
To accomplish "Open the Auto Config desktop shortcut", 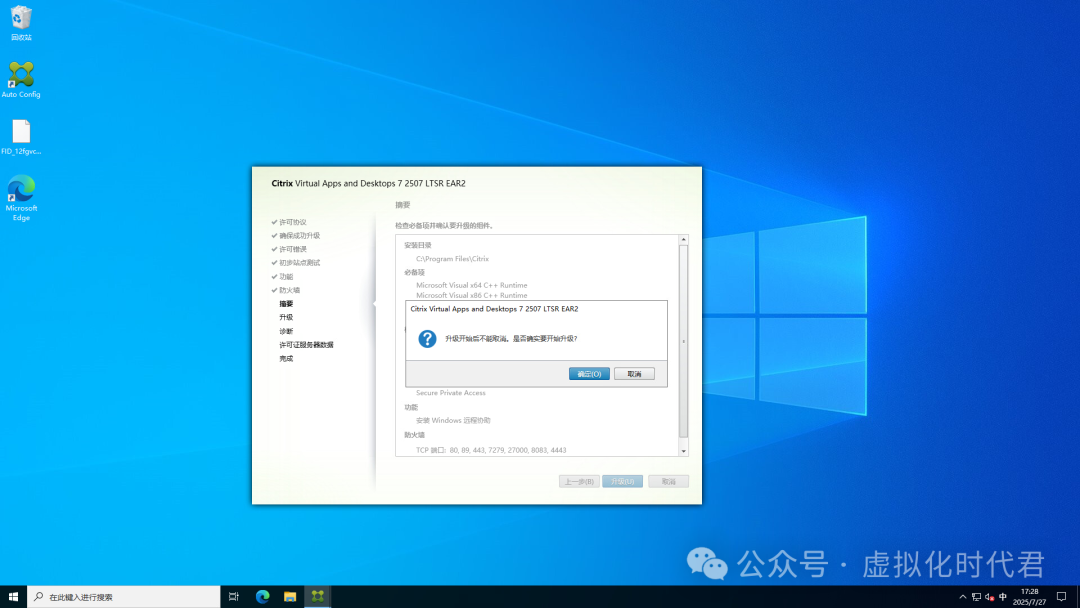I will tap(21, 80).
